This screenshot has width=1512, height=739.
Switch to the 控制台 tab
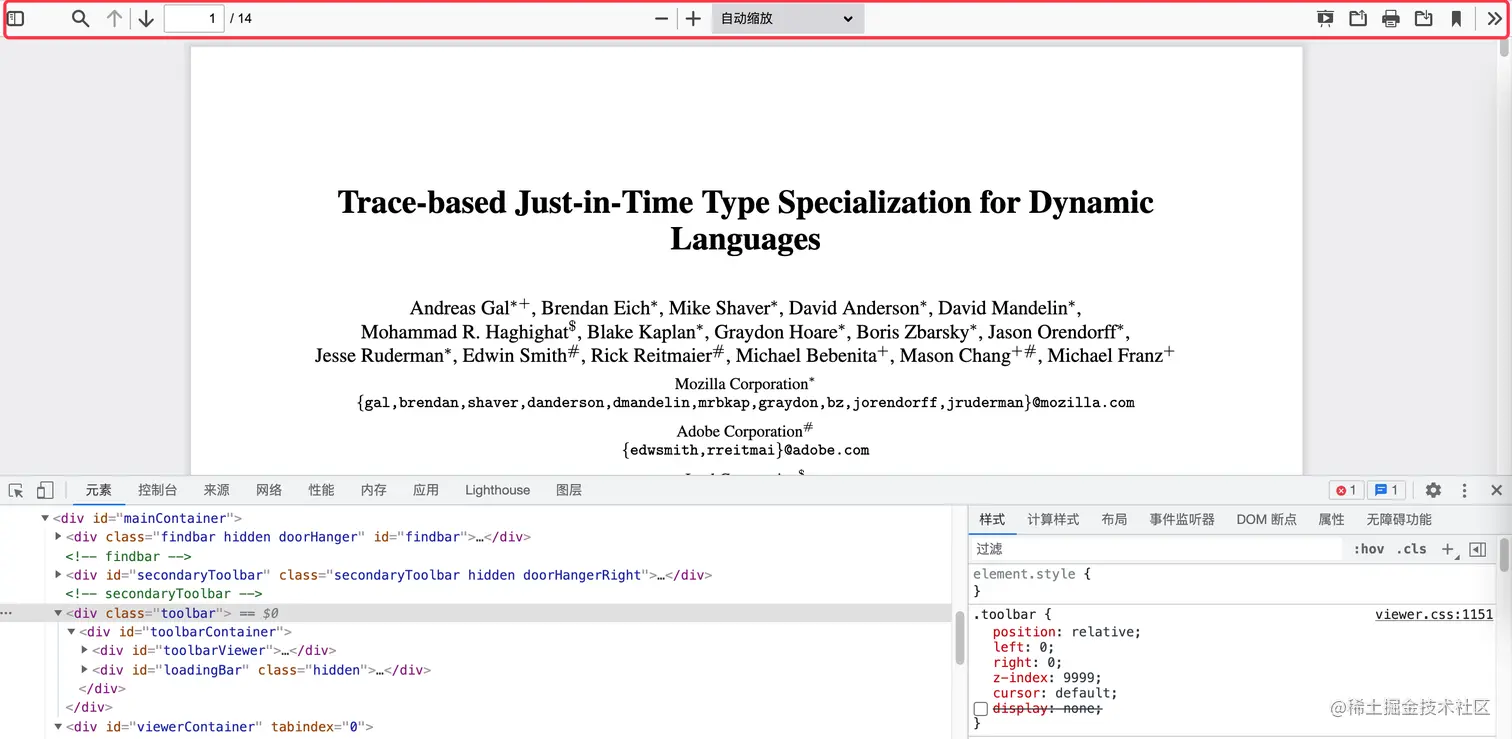[x=158, y=490]
